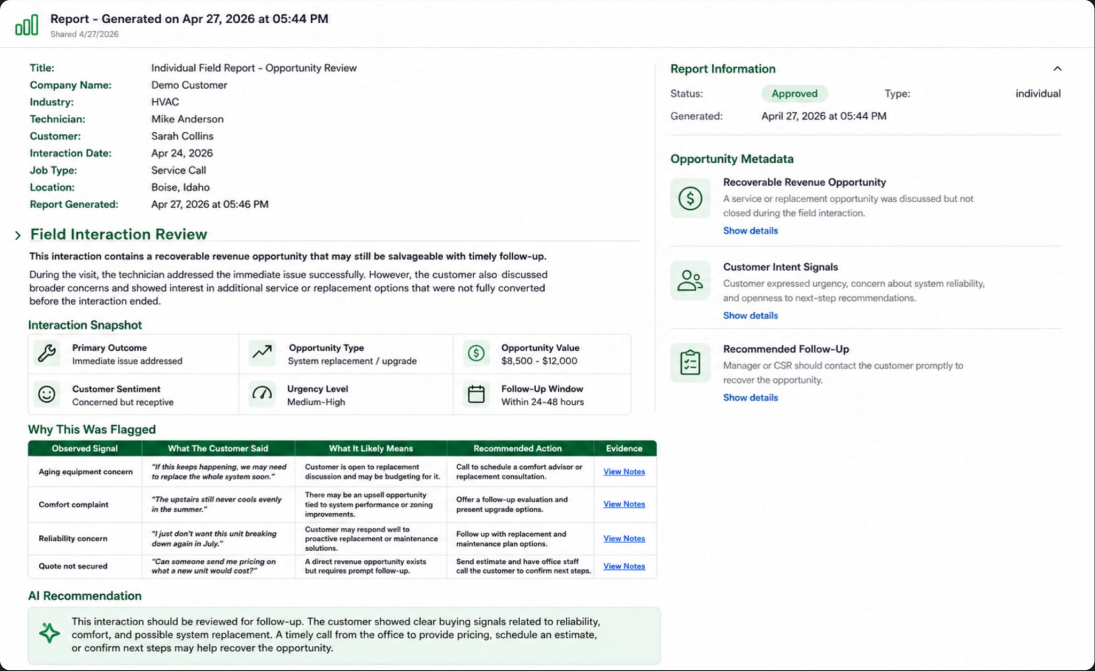1095x671 pixels.
Task: Click the Demo Customer company name
Action: pos(189,85)
